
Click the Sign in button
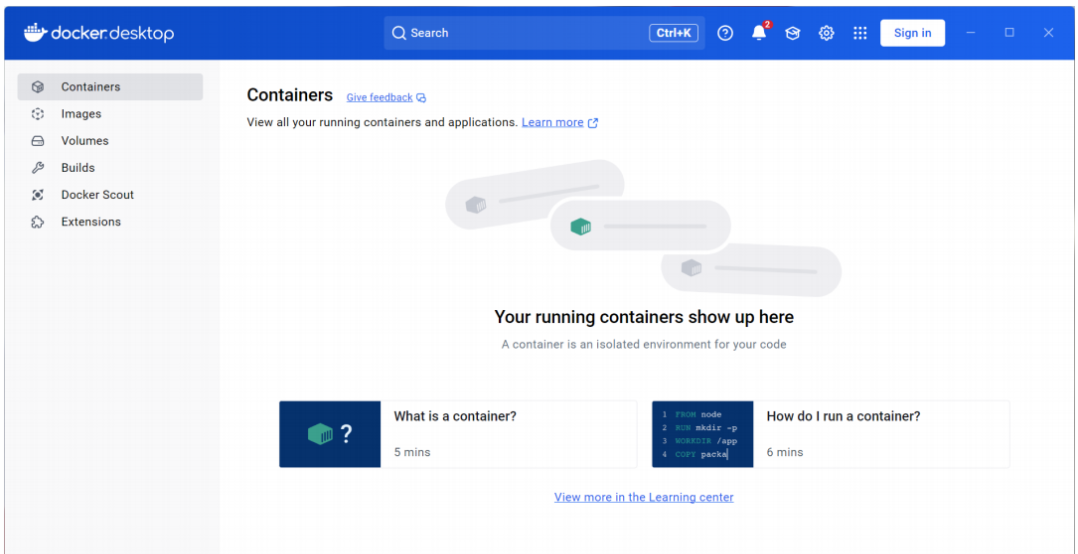912,33
